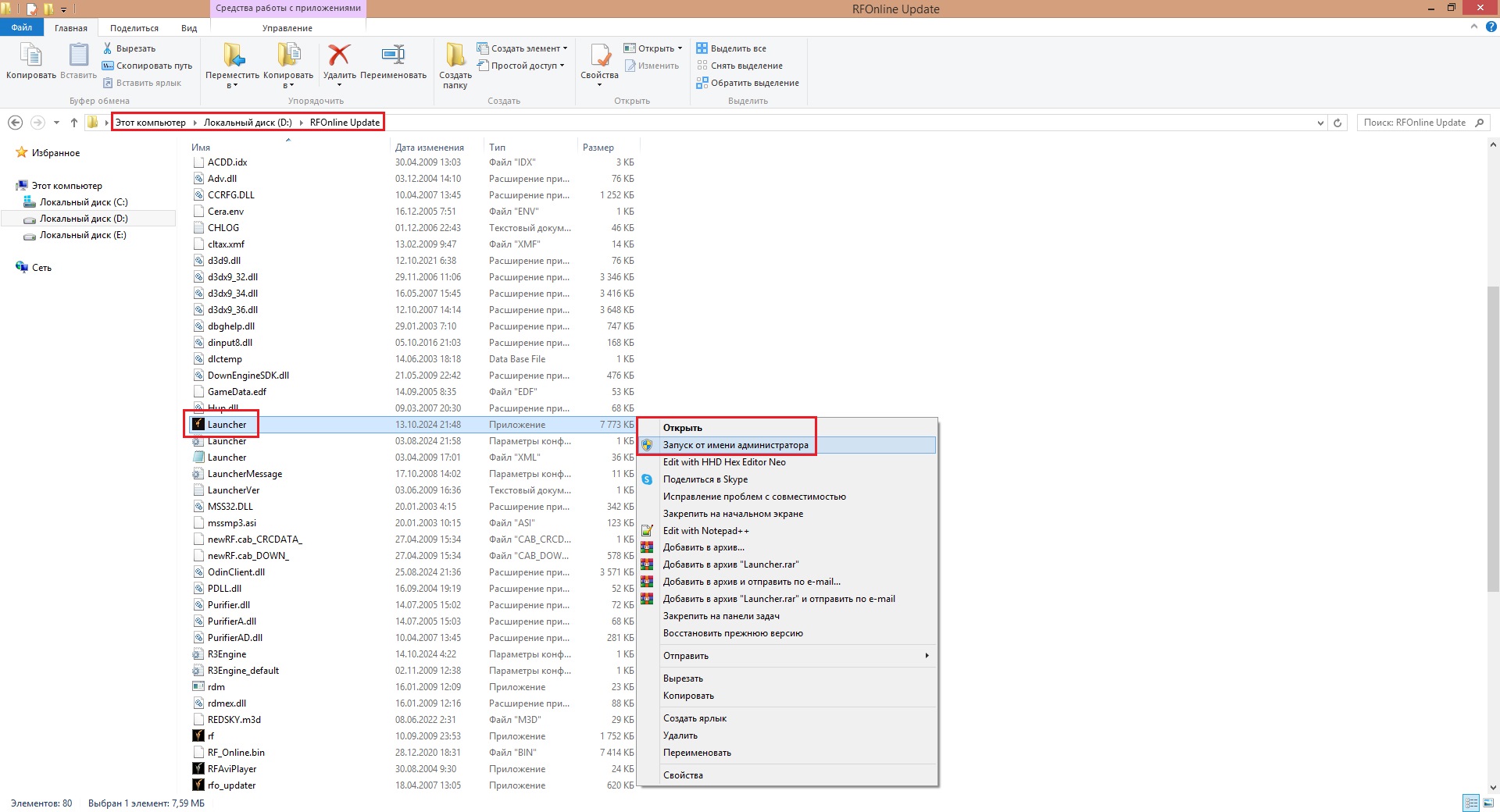The image size is (1500, 812).
Task: Open the recent locations dropdown arrow
Action: [x=56, y=123]
